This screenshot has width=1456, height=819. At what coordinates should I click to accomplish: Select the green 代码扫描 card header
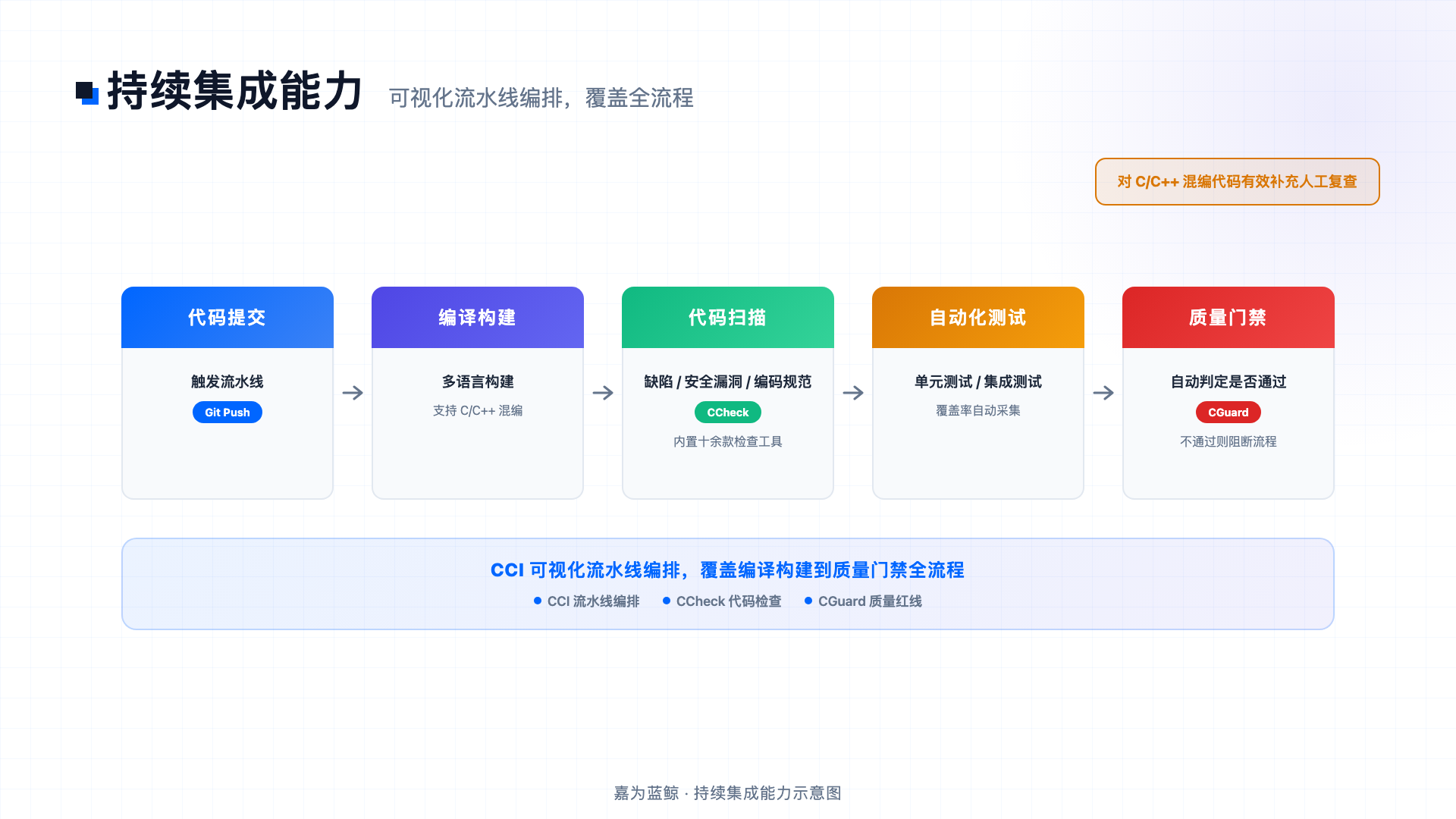(728, 318)
